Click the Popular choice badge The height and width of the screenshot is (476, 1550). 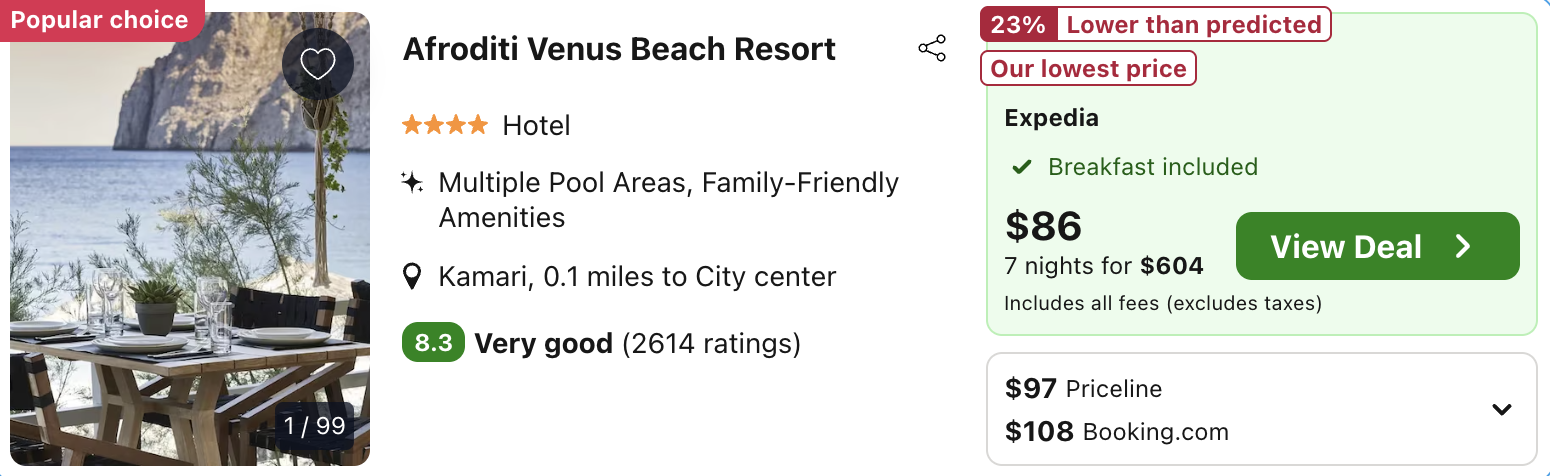click(100, 20)
